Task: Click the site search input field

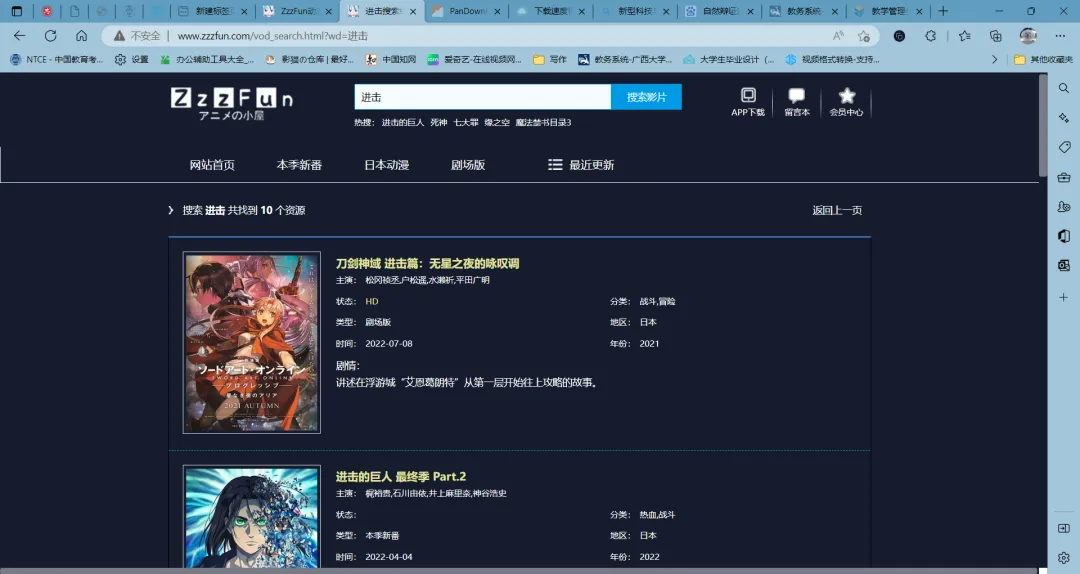Action: (482, 97)
